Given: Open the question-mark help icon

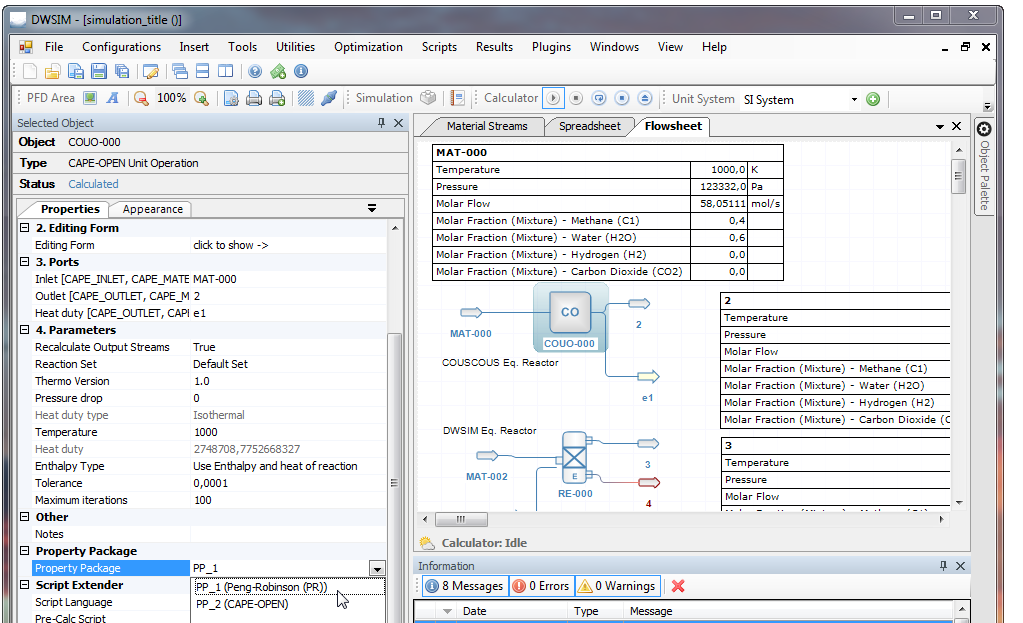Looking at the screenshot, I should pos(255,71).
